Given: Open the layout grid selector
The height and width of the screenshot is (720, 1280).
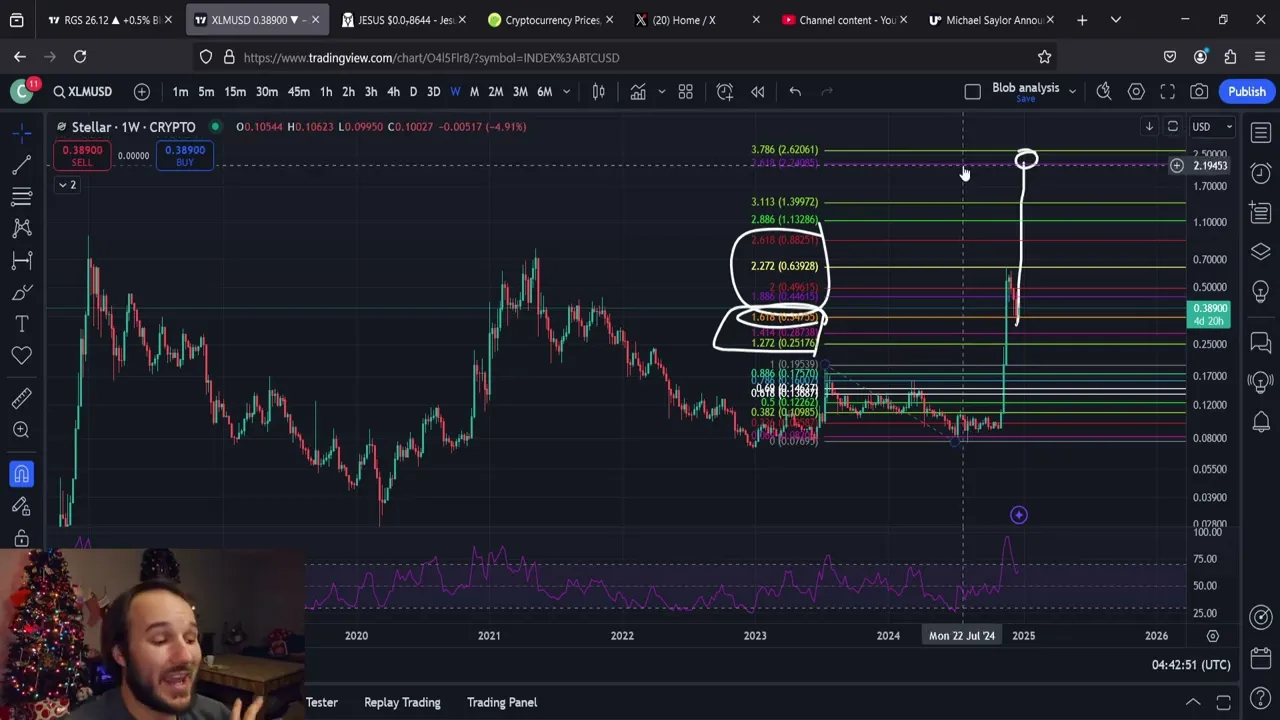Looking at the screenshot, I should pyautogui.click(x=686, y=92).
